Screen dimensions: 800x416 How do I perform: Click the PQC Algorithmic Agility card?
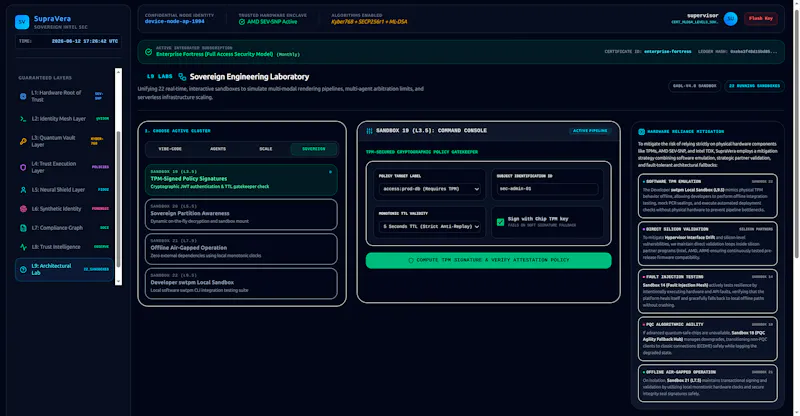pyautogui.click(x=708, y=339)
